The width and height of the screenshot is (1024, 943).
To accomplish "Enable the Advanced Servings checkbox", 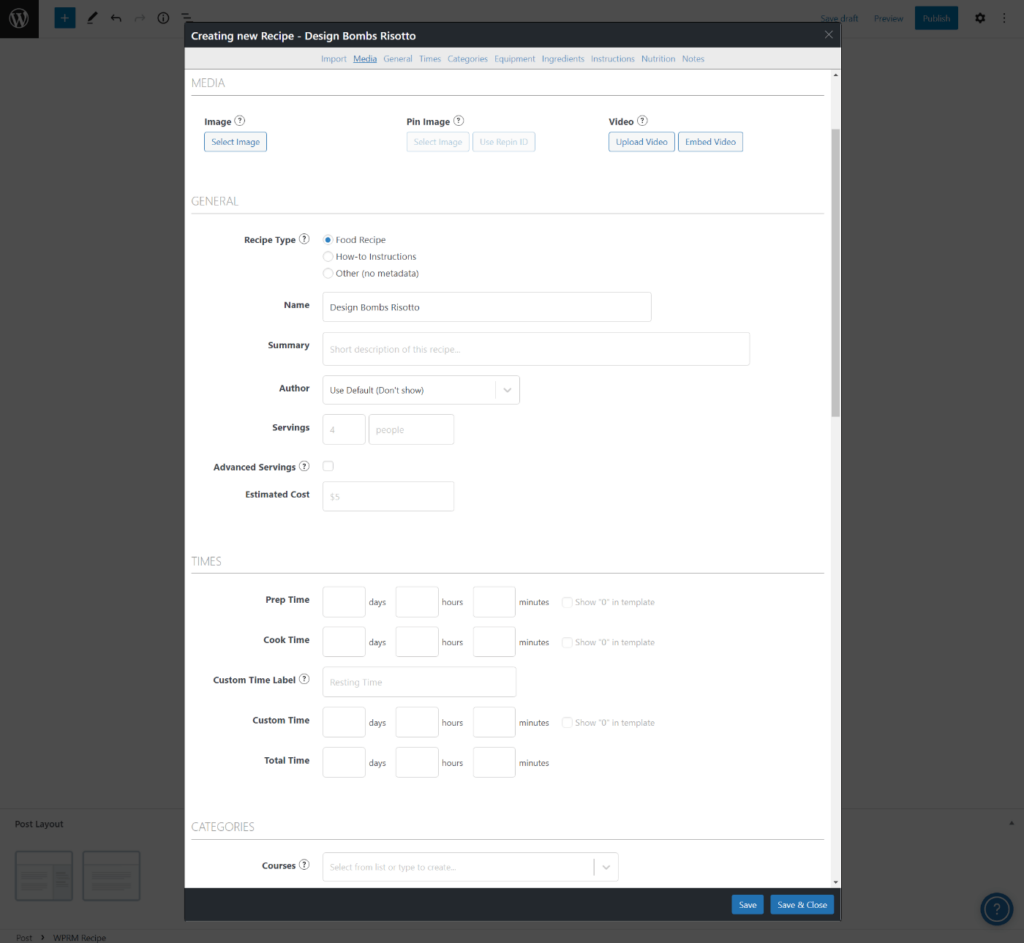I will tap(328, 466).
